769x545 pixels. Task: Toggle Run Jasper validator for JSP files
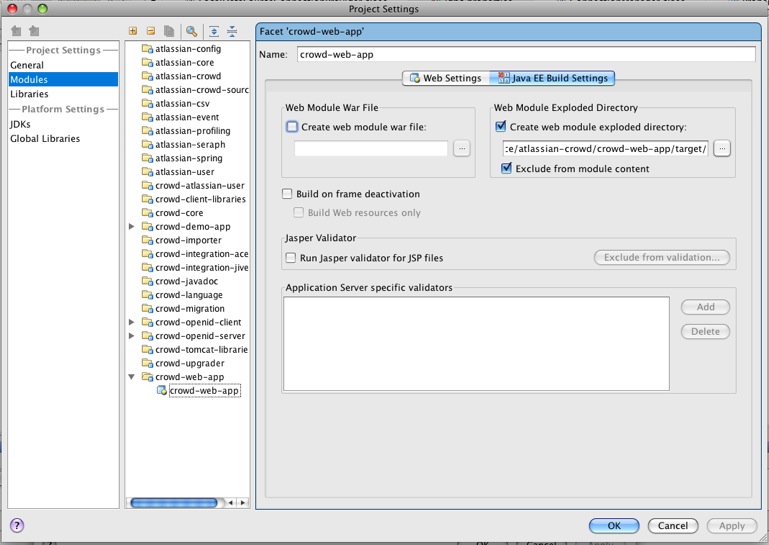288,258
